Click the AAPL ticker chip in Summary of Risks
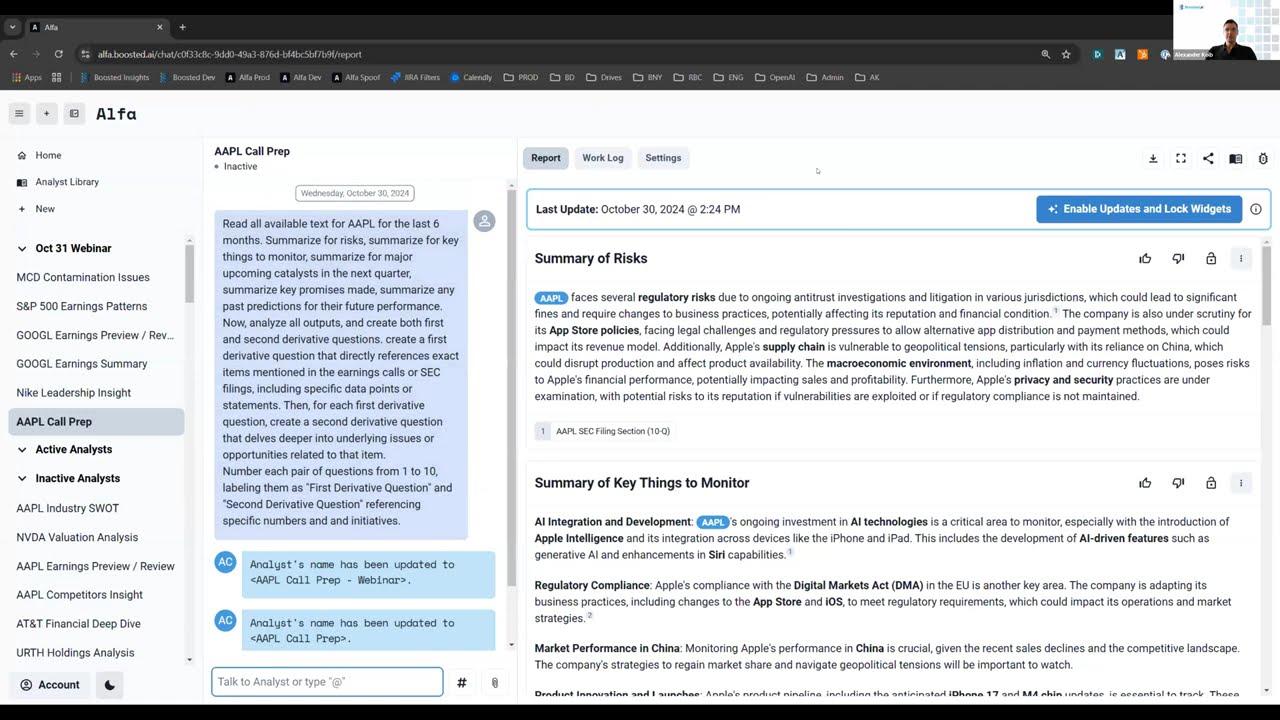The height and width of the screenshot is (720, 1280). pyautogui.click(x=551, y=298)
